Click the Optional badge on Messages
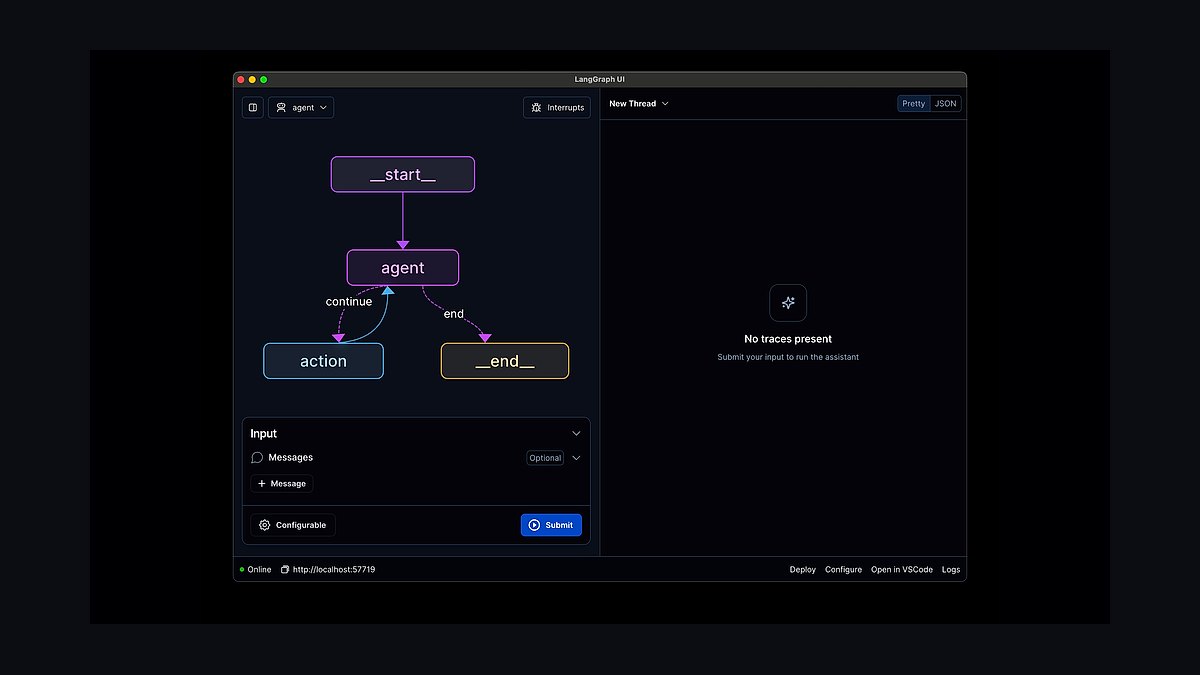 coord(545,458)
